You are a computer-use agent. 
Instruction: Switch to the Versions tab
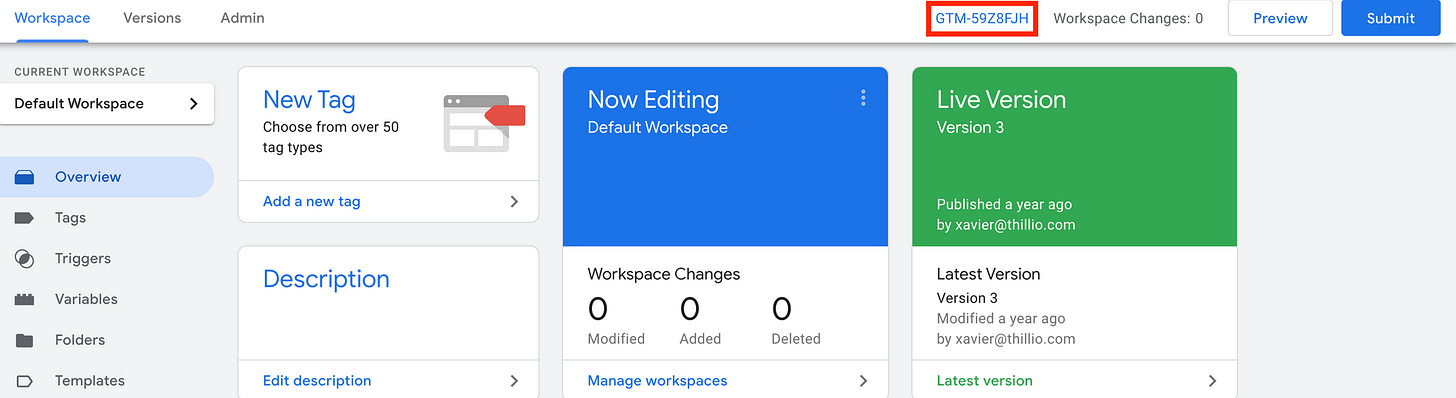click(152, 18)
